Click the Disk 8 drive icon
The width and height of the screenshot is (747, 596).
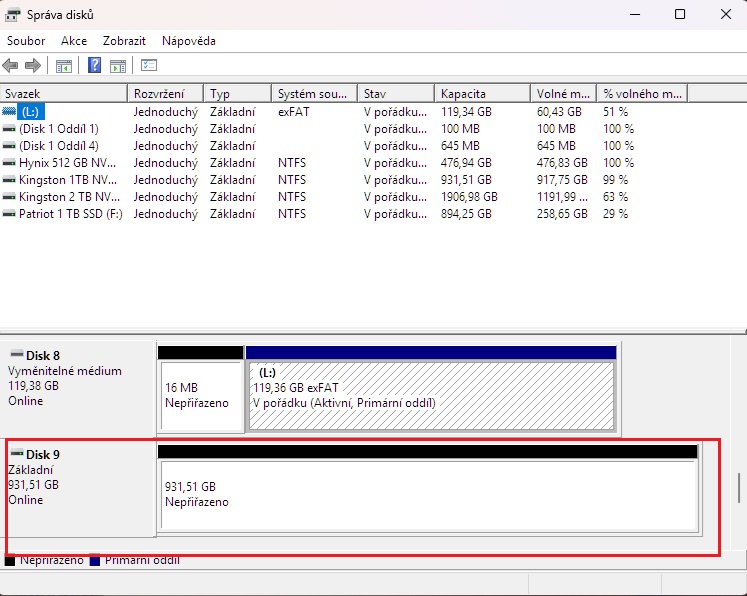pos(17,354)
